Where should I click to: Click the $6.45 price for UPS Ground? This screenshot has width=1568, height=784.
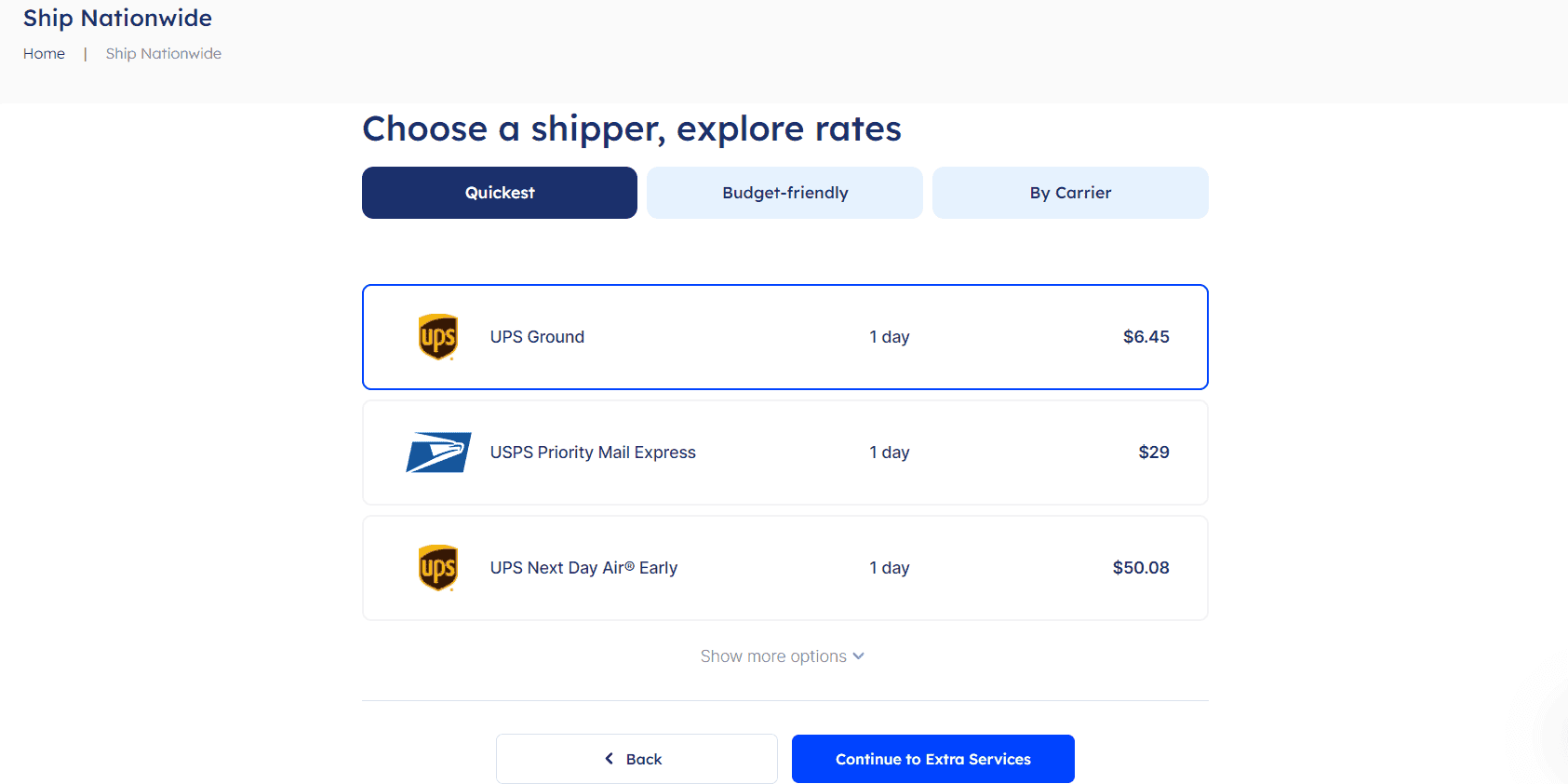pyautogui.click(x=1146, y=337)
